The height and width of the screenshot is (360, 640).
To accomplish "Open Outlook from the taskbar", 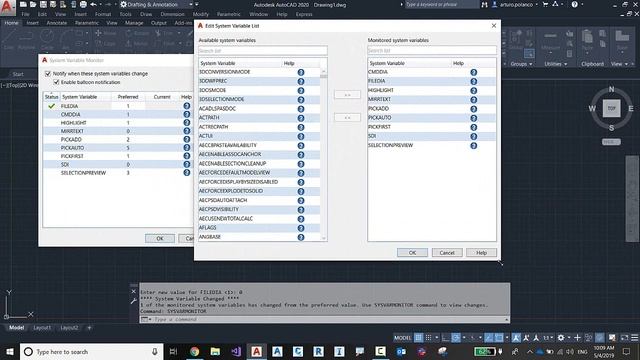I will tap(401, 351).
